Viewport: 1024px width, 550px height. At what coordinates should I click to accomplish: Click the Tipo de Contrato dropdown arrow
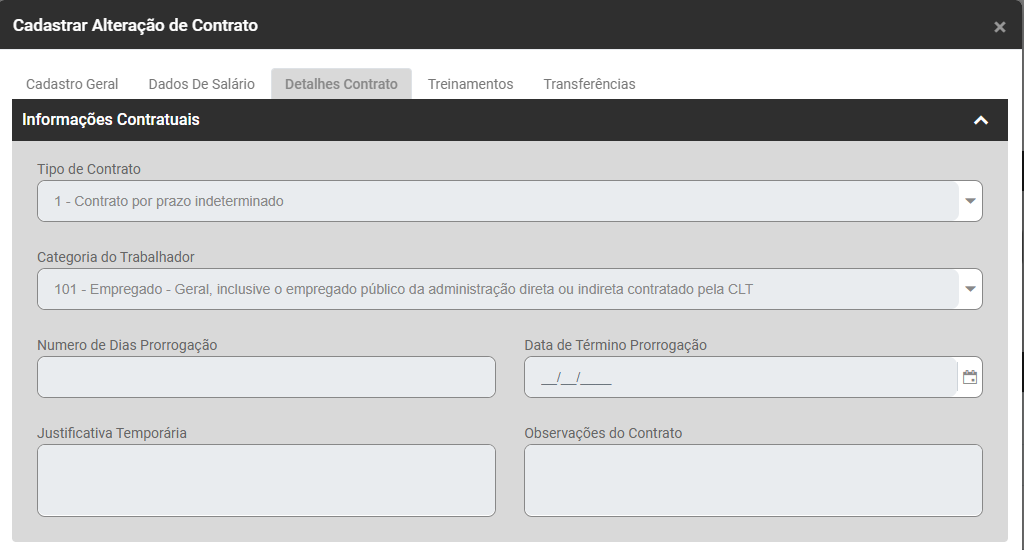[x=969, y=201]
